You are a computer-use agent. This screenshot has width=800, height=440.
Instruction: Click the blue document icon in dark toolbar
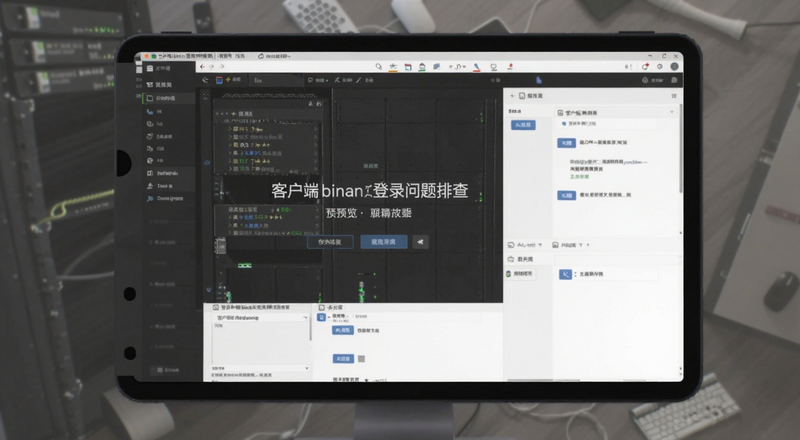539,80
